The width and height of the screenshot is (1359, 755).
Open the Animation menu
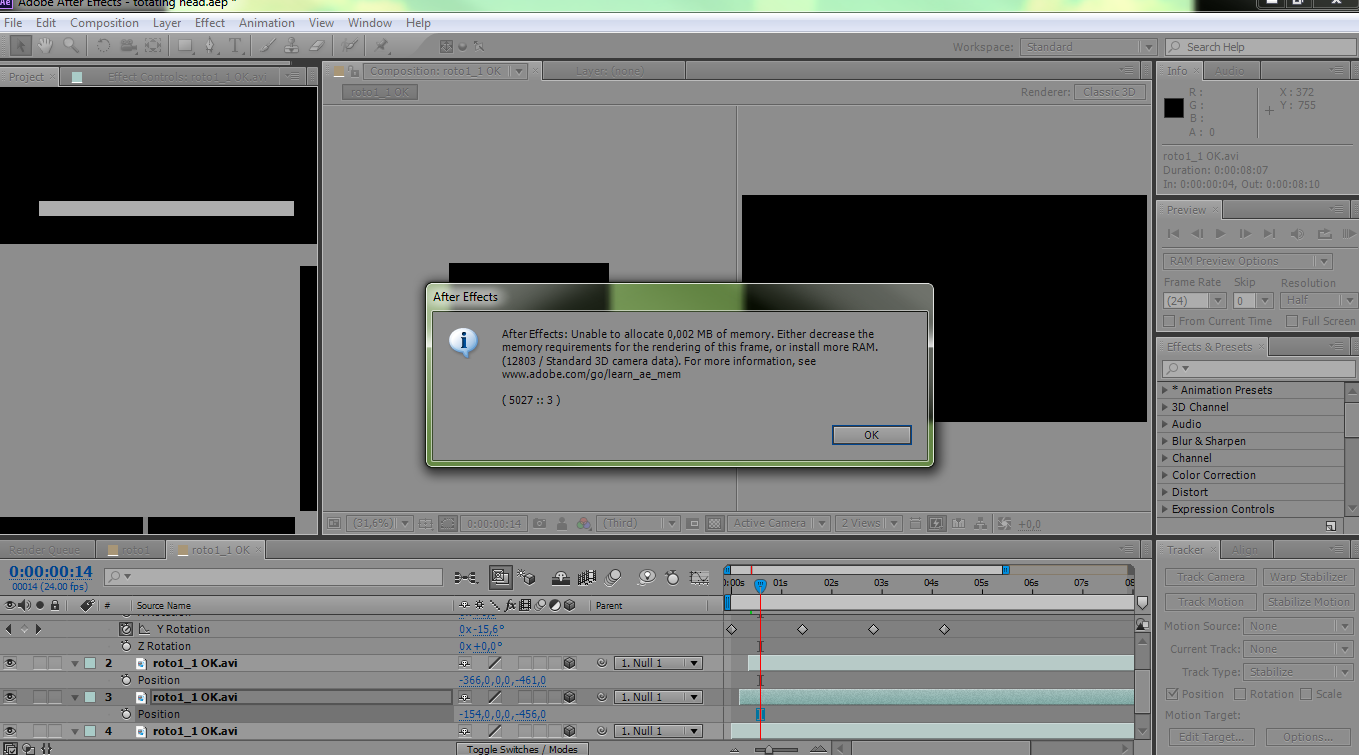(x=267, y=22)
